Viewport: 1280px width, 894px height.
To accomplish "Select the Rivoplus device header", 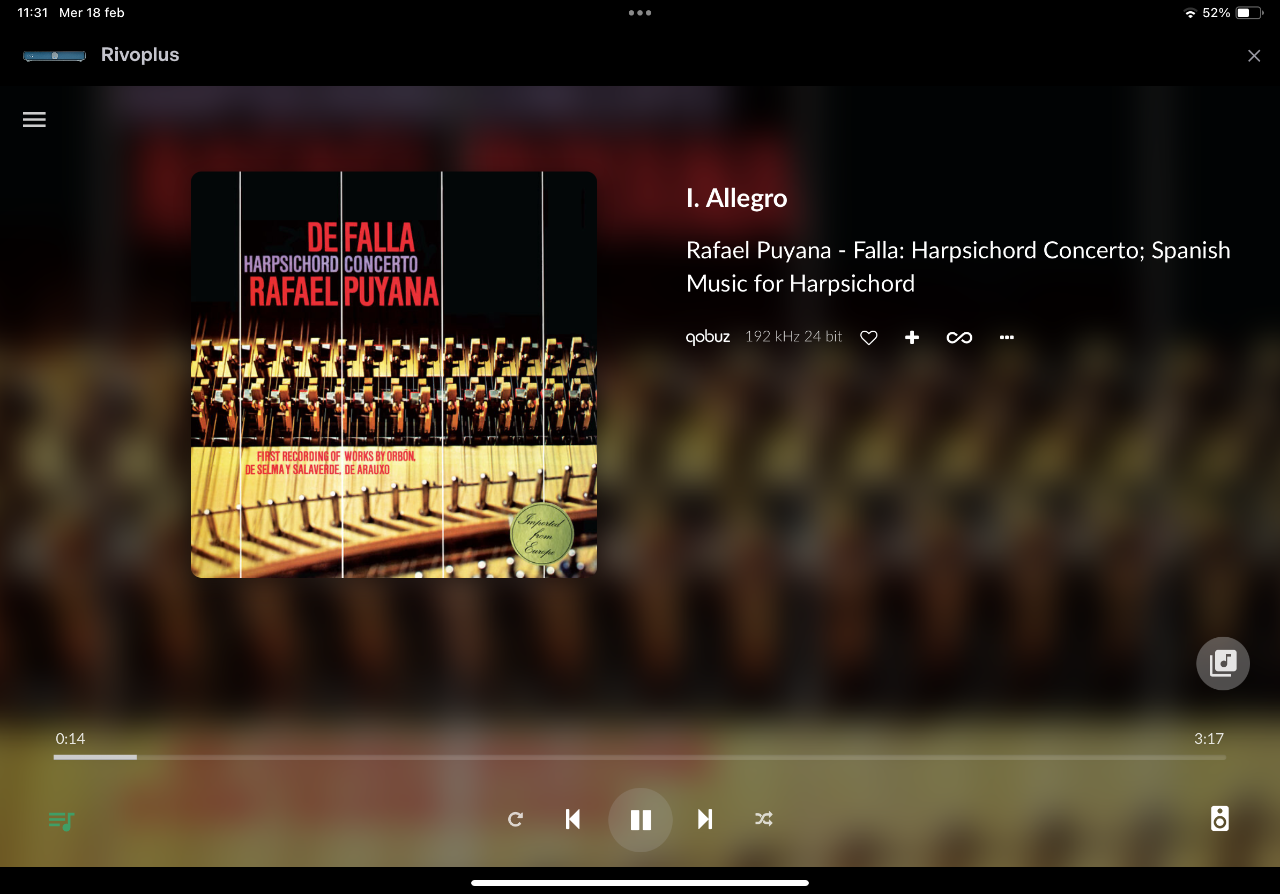I will (x=101, y=55).
